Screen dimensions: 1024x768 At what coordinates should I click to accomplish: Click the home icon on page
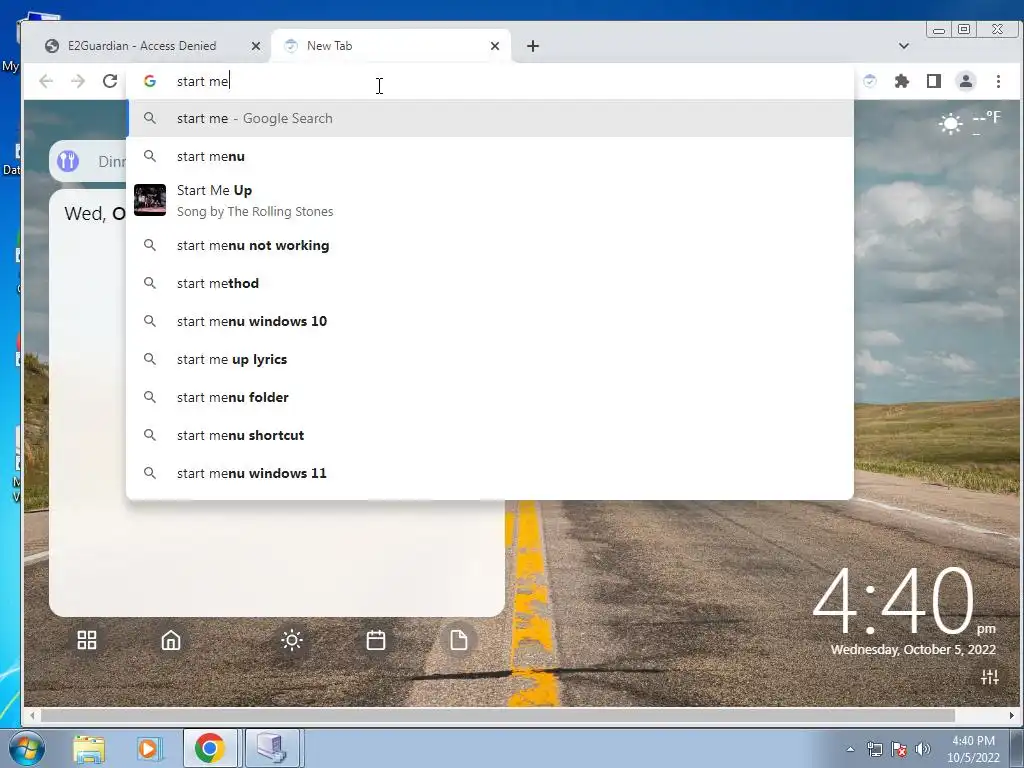[171, 640]
